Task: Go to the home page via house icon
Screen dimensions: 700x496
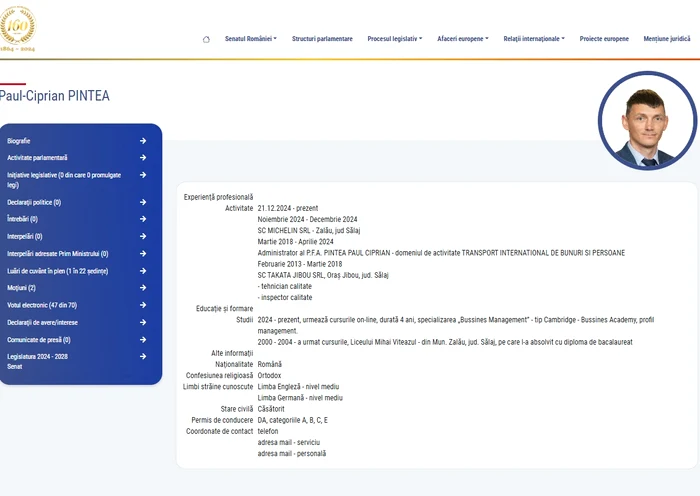Action: click(206, 39)
